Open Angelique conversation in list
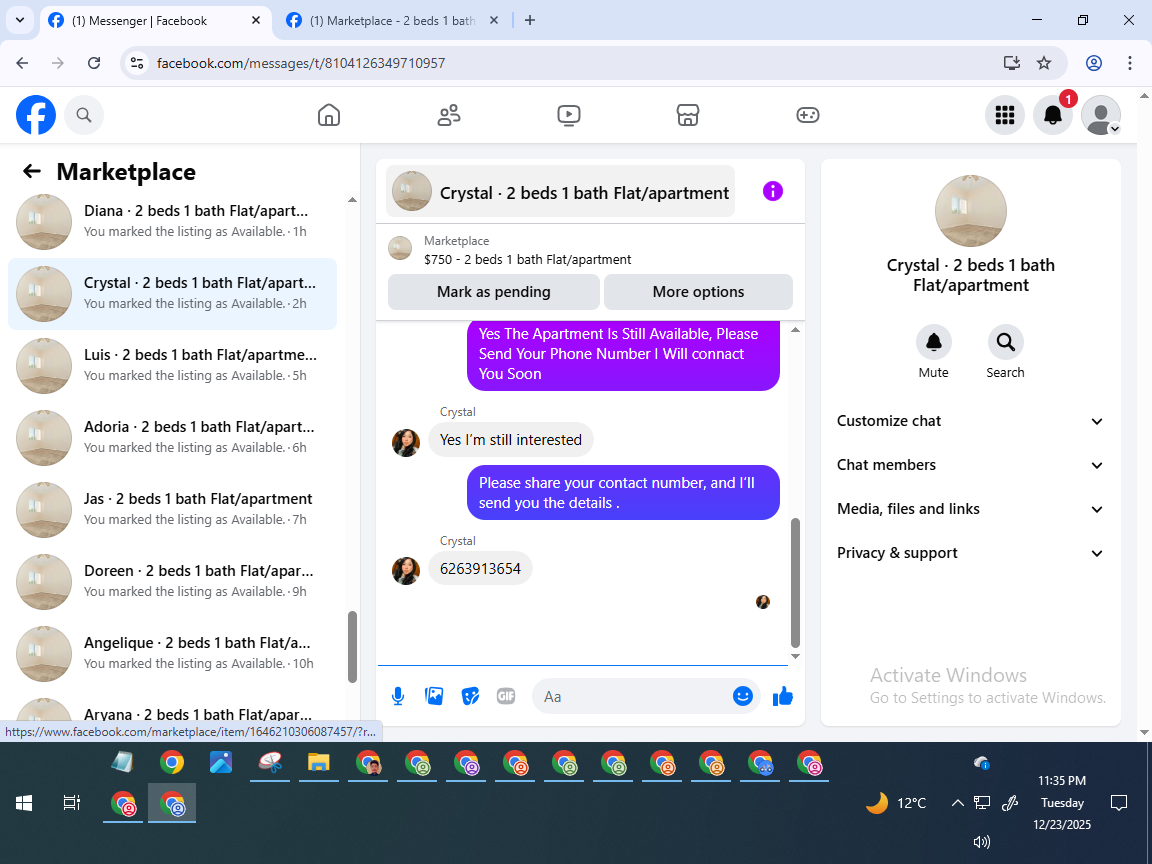This screenshot has width=1152, height=864. click(172, 653)
